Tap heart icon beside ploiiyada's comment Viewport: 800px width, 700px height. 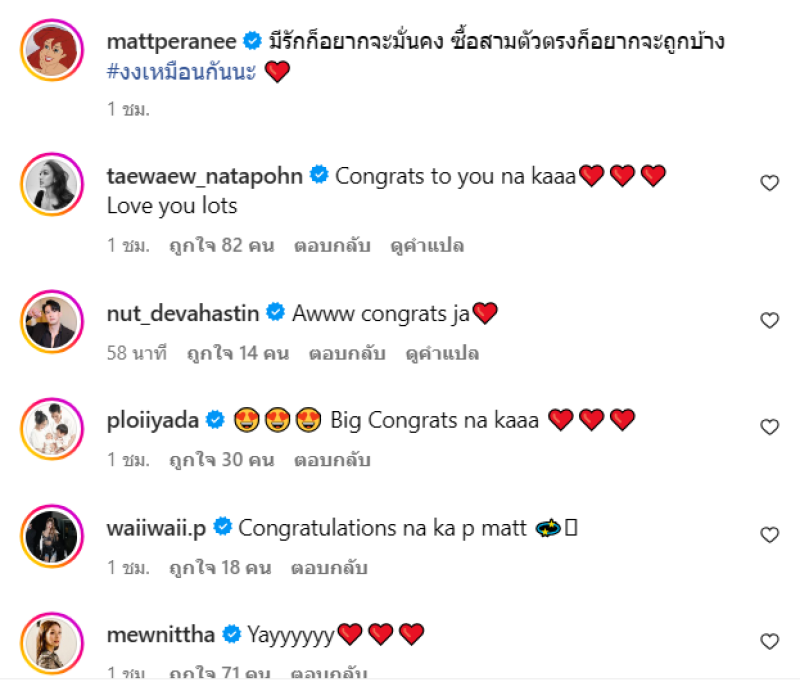coord(769,427)
